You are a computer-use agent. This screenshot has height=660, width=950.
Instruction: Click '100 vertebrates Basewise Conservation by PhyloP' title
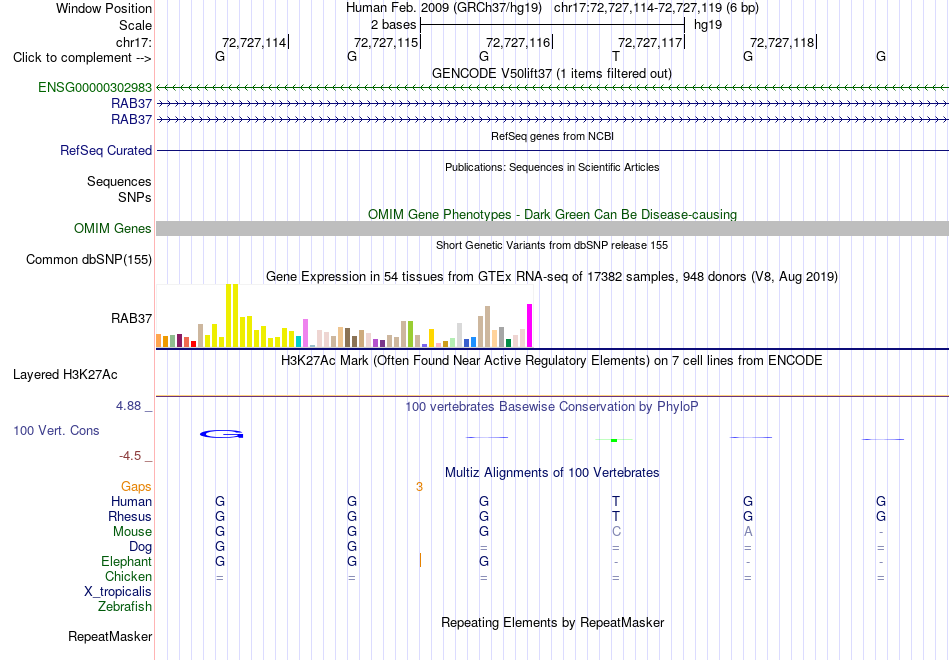point(552,407)
